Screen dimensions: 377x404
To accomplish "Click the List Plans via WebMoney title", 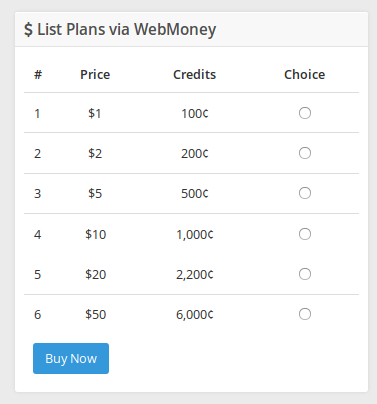I will pos(127,29).
